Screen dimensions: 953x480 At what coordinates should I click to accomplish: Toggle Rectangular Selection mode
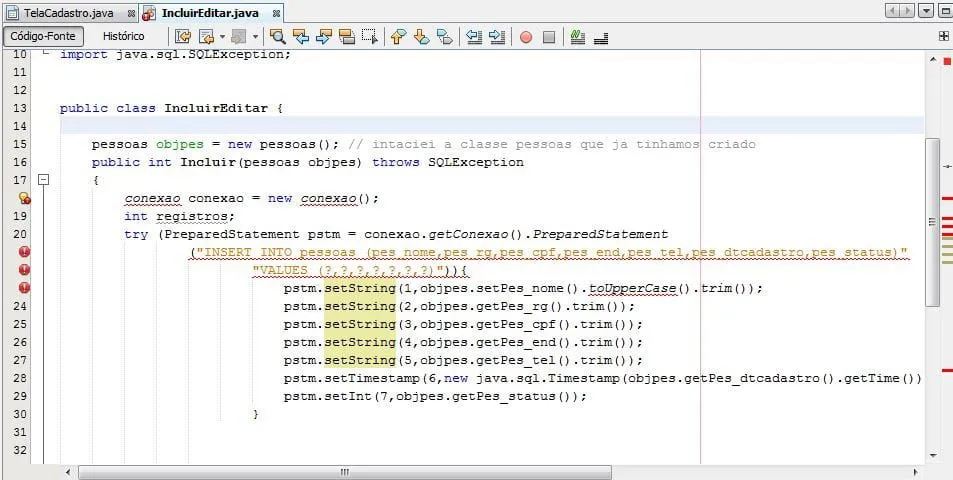point(369,37)
